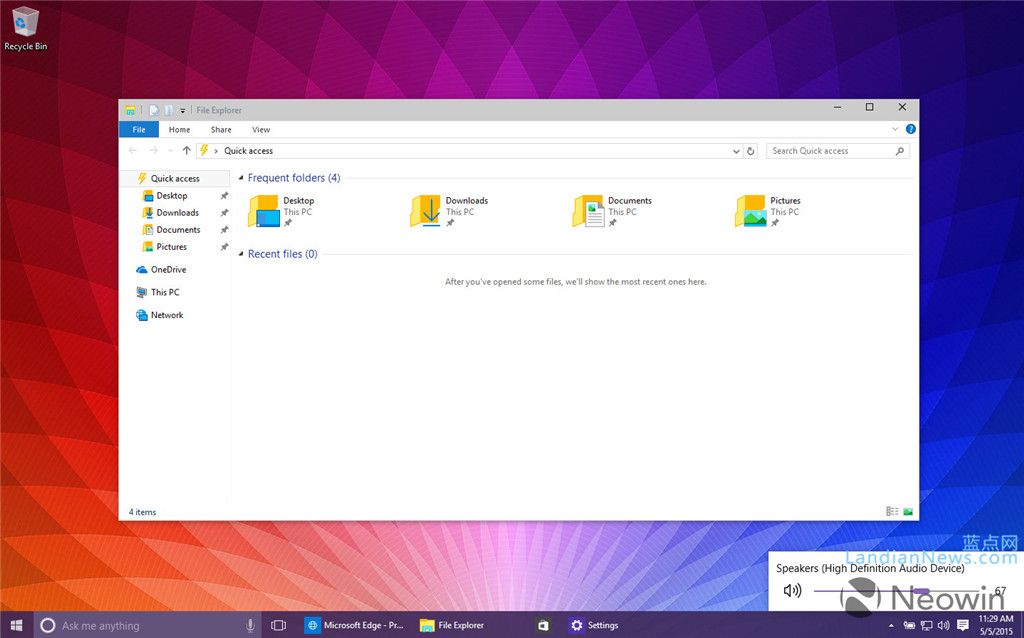Refresh the current Quick access view

pyautogui.click(x=751, y=150)
